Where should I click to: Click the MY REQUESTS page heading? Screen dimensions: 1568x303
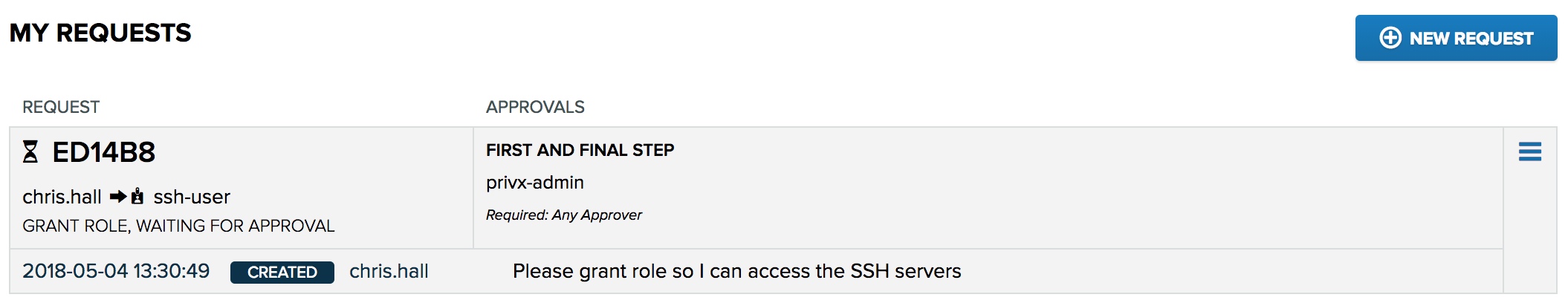click(x=100, y=33)
